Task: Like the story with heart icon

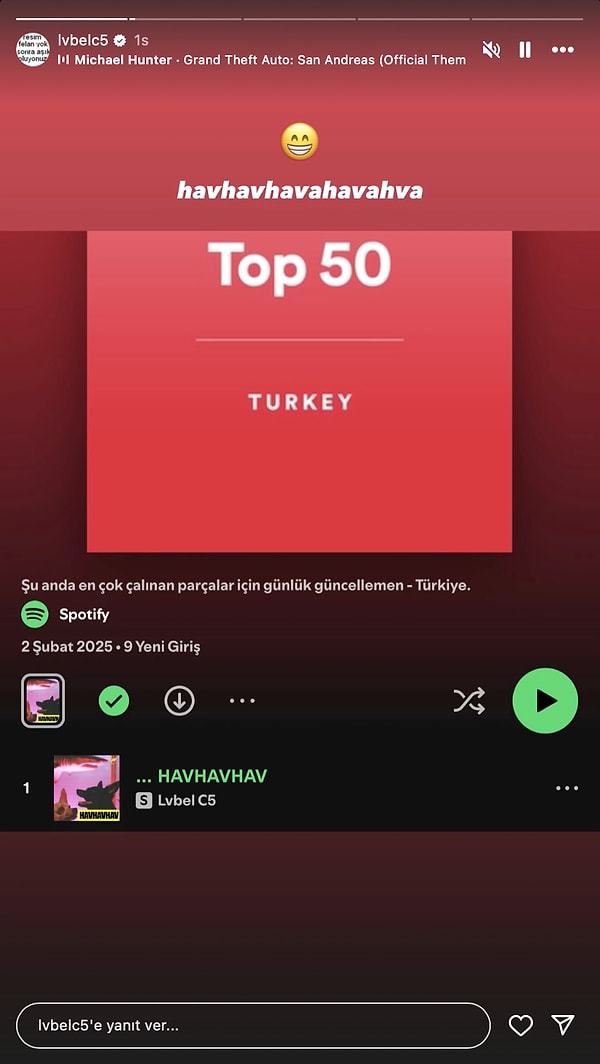Action: coord(521,1025)
